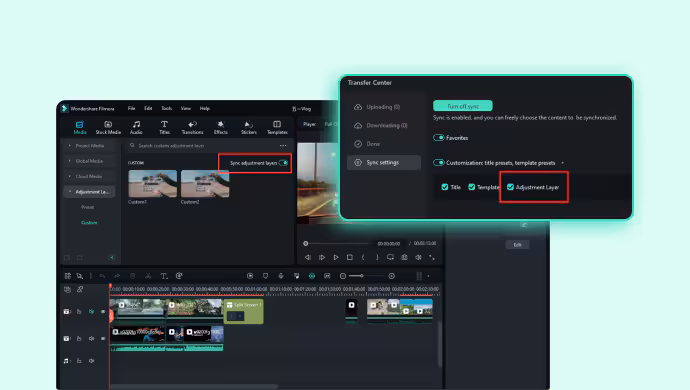Image resolution: width=690 pixels, height=390 pixels.
Task: Open the three-dot more options menu
Action: [x=283, y=146]
